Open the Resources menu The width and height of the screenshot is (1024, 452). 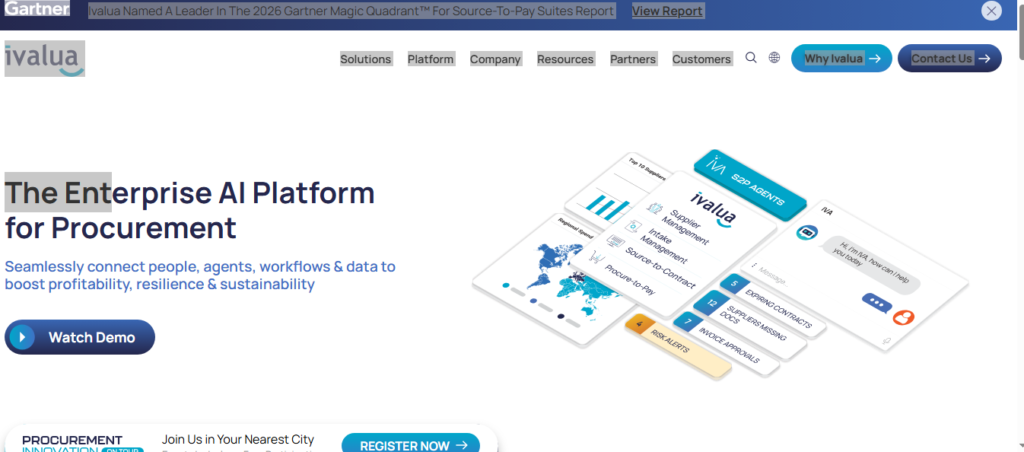click(565, 59)
